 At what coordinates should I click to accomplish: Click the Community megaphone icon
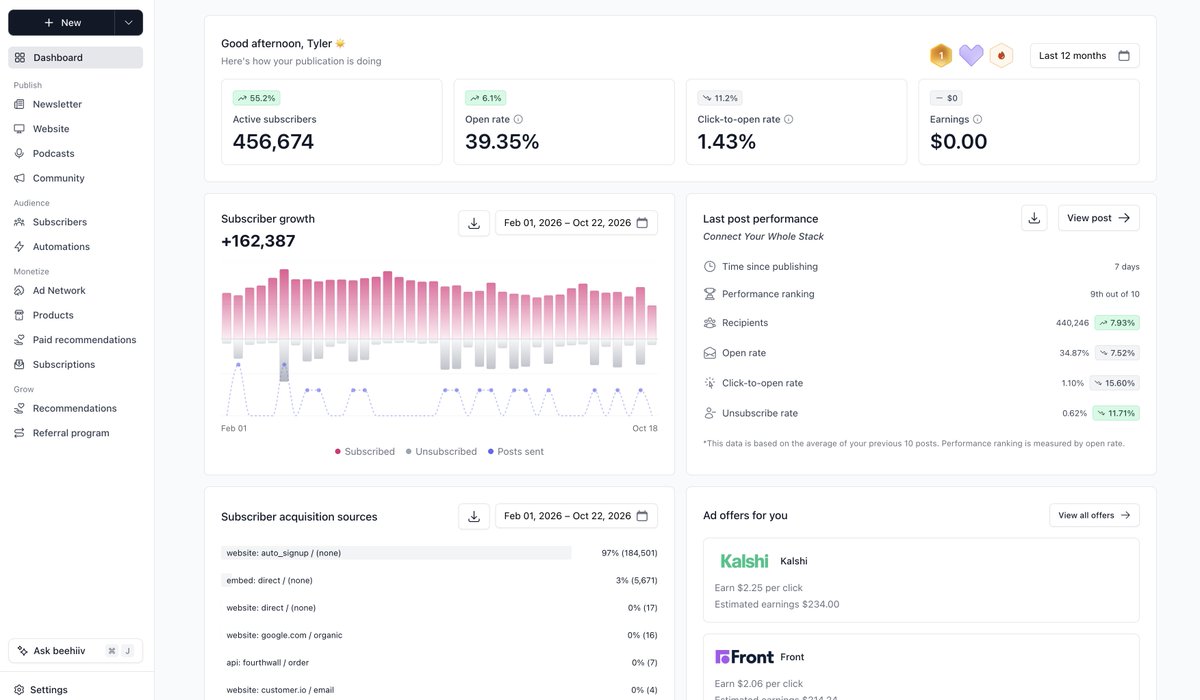(x=20, y=178)
